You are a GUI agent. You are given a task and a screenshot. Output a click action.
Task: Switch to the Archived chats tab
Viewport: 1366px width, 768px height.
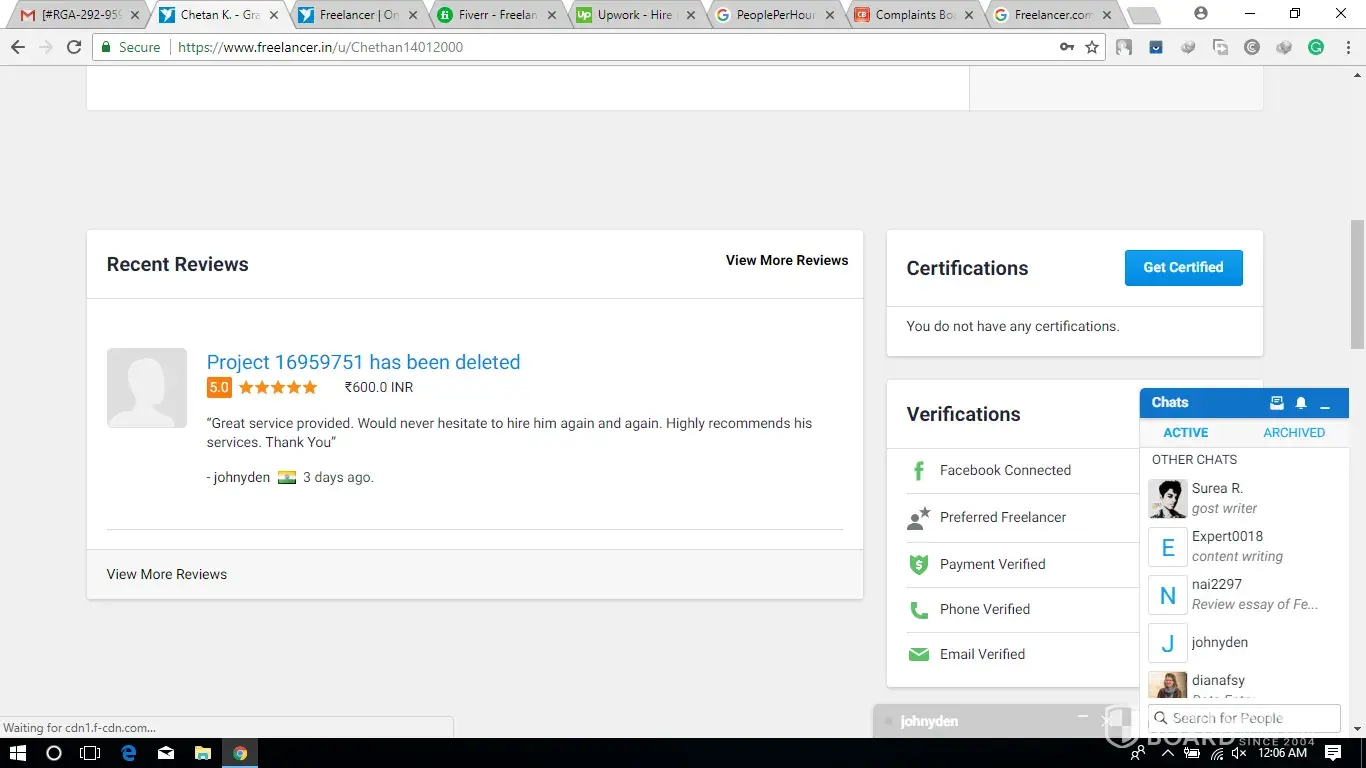(x=1293, y=433)
